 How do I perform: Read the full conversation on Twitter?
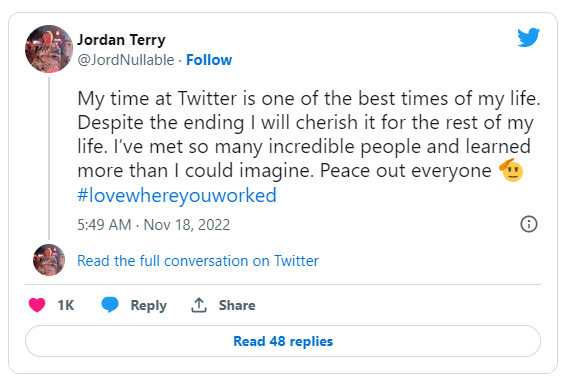click(198, 261)
